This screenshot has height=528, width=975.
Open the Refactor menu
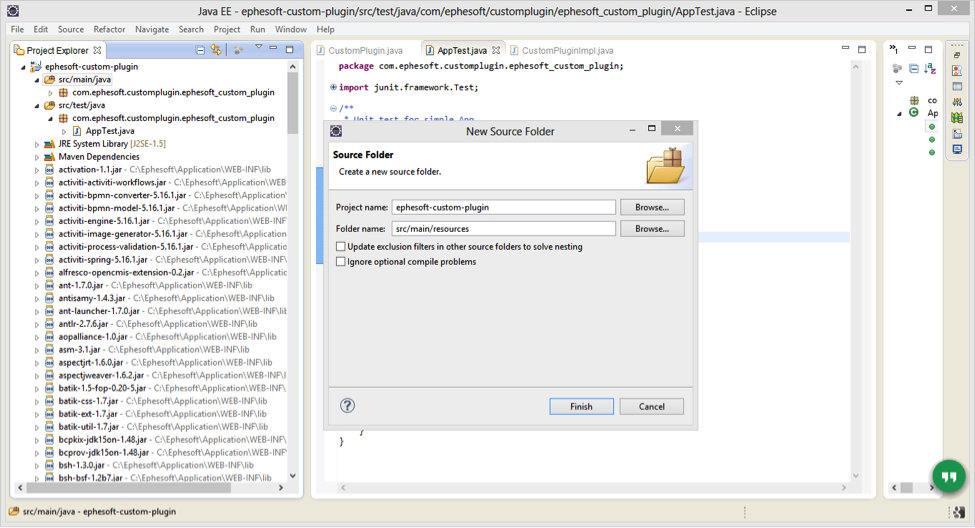[109, 29]
